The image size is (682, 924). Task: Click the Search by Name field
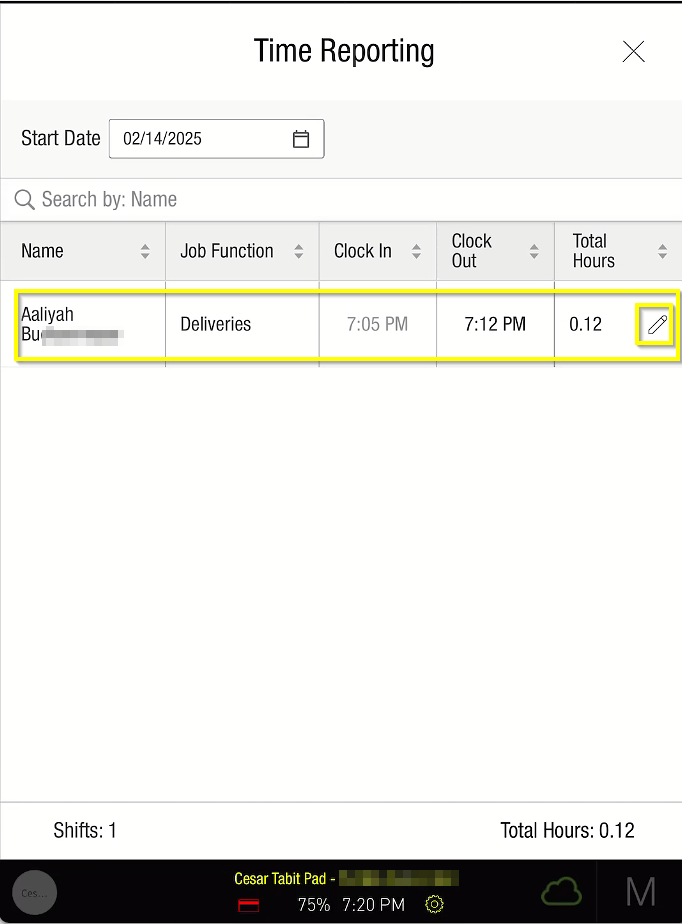pos(340,200)
